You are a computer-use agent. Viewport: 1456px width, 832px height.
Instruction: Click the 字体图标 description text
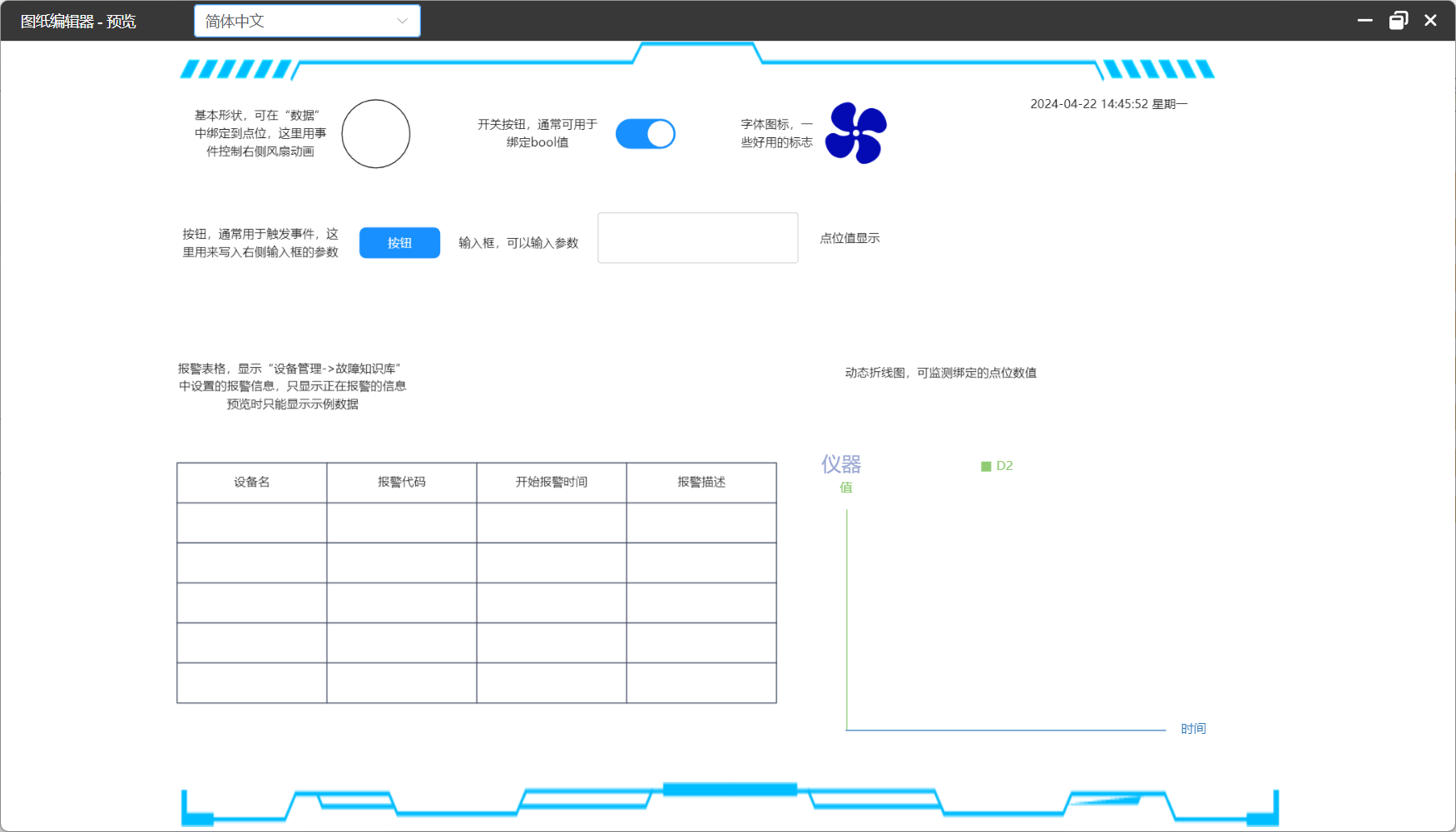777,133
